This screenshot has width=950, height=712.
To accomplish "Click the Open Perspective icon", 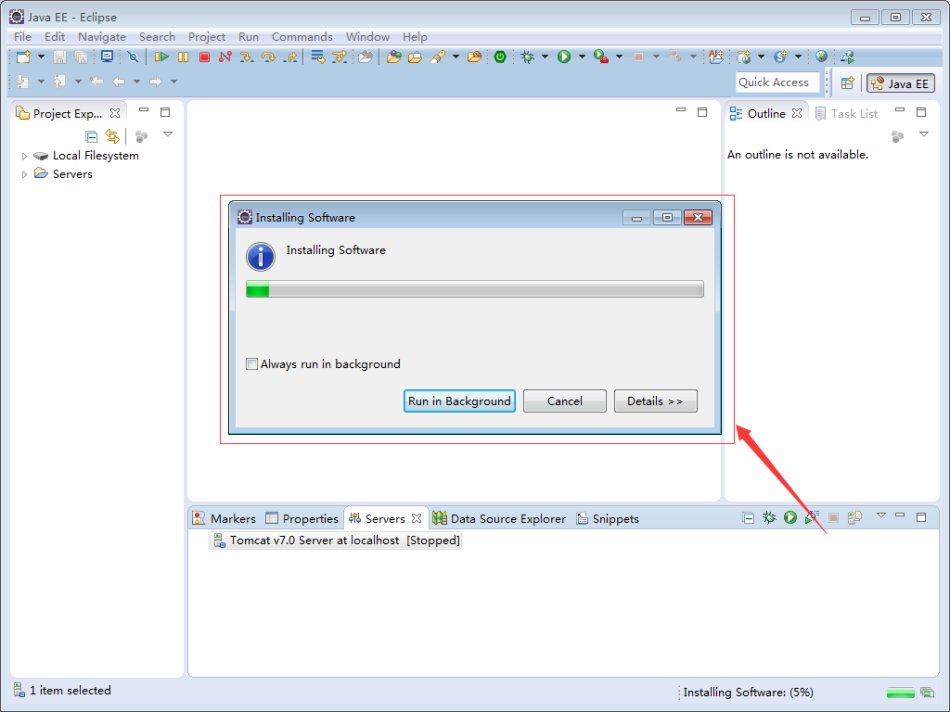I will click(848, 83).
